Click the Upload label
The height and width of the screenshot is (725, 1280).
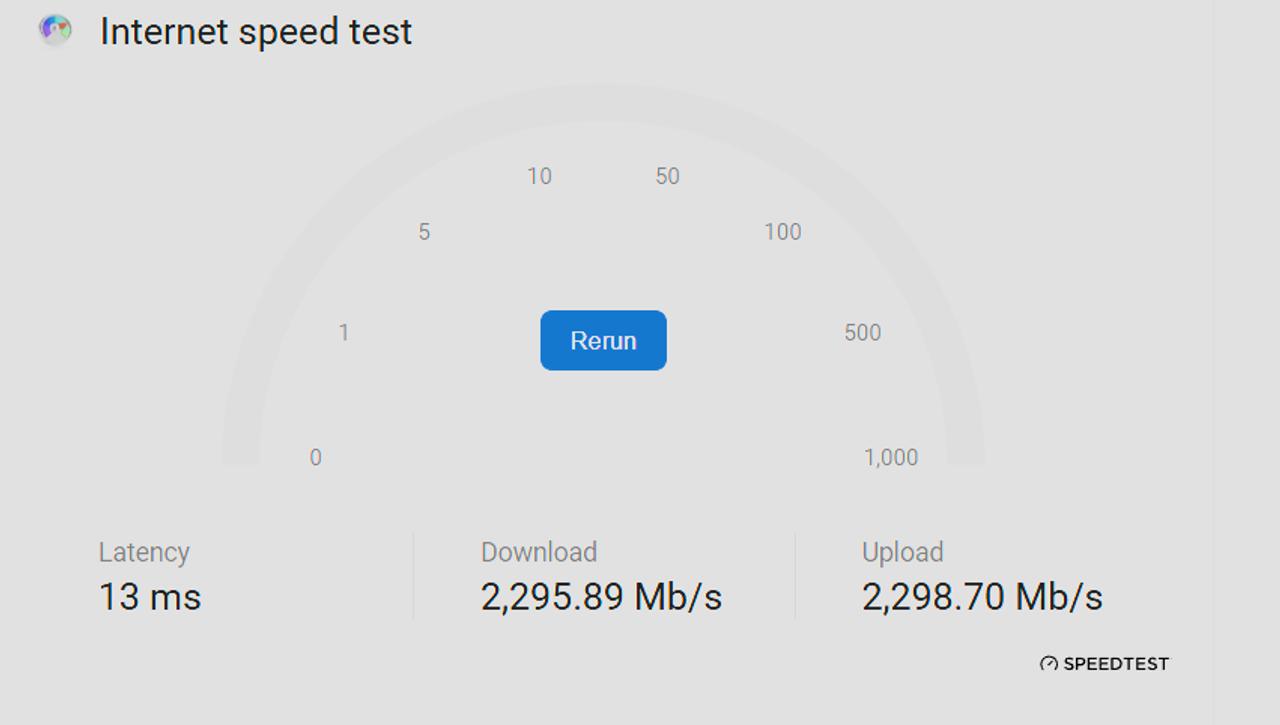(x=902, y=552)
